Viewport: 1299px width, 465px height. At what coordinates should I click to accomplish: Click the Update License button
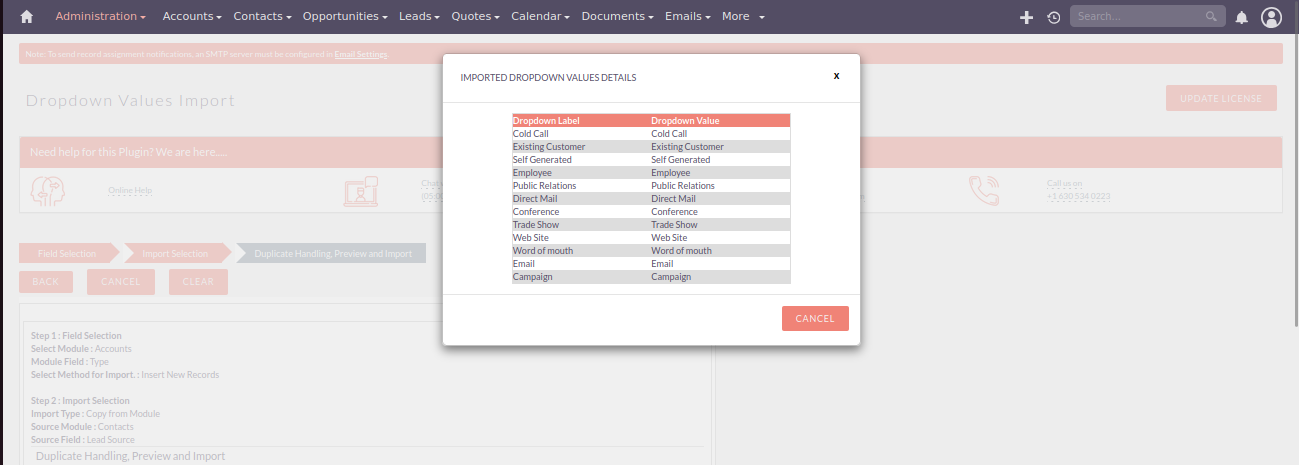click(1220, 98)
